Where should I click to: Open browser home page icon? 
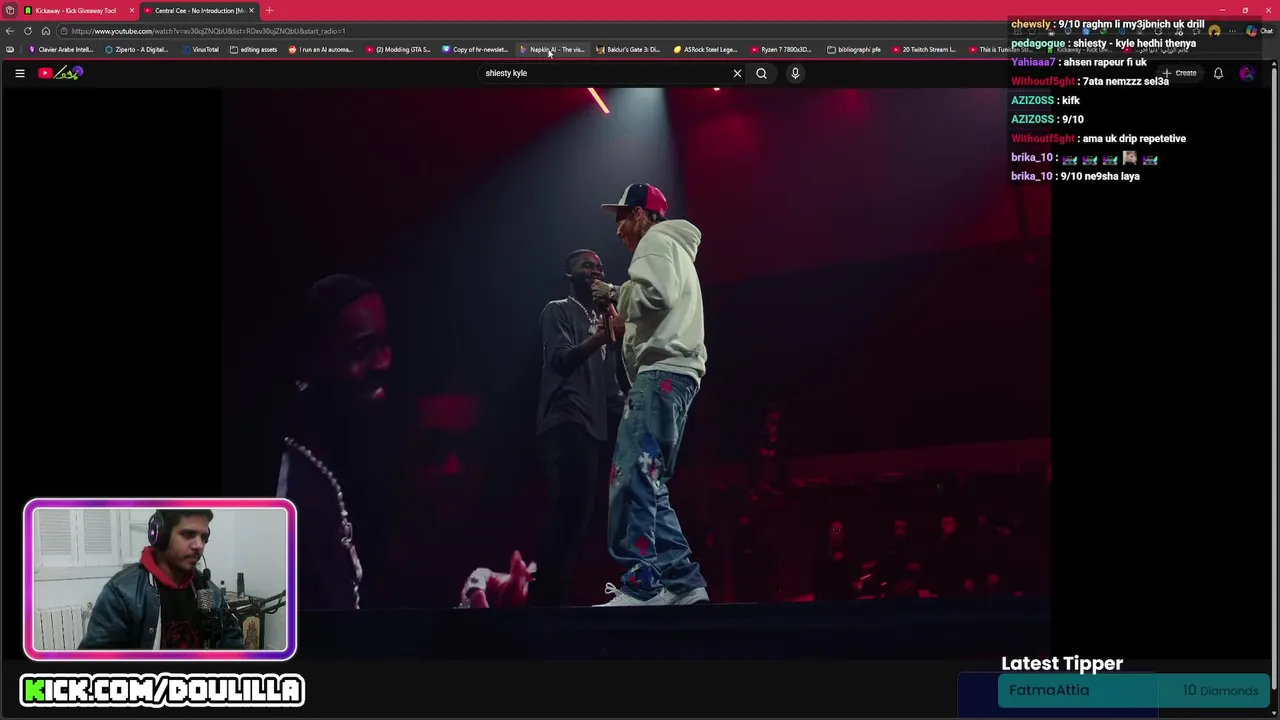[46, 31]
